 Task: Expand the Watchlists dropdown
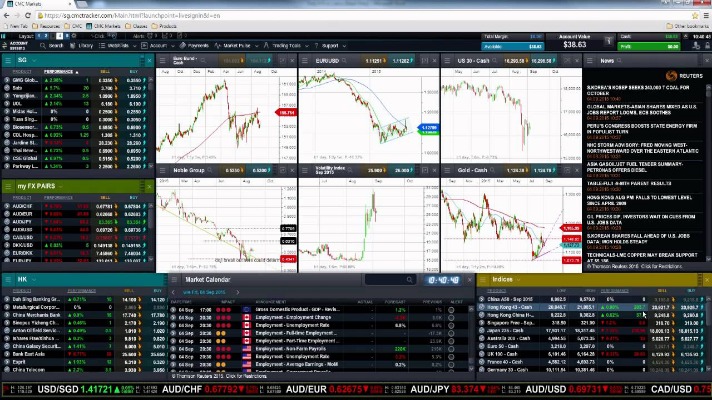click(119, 45)
